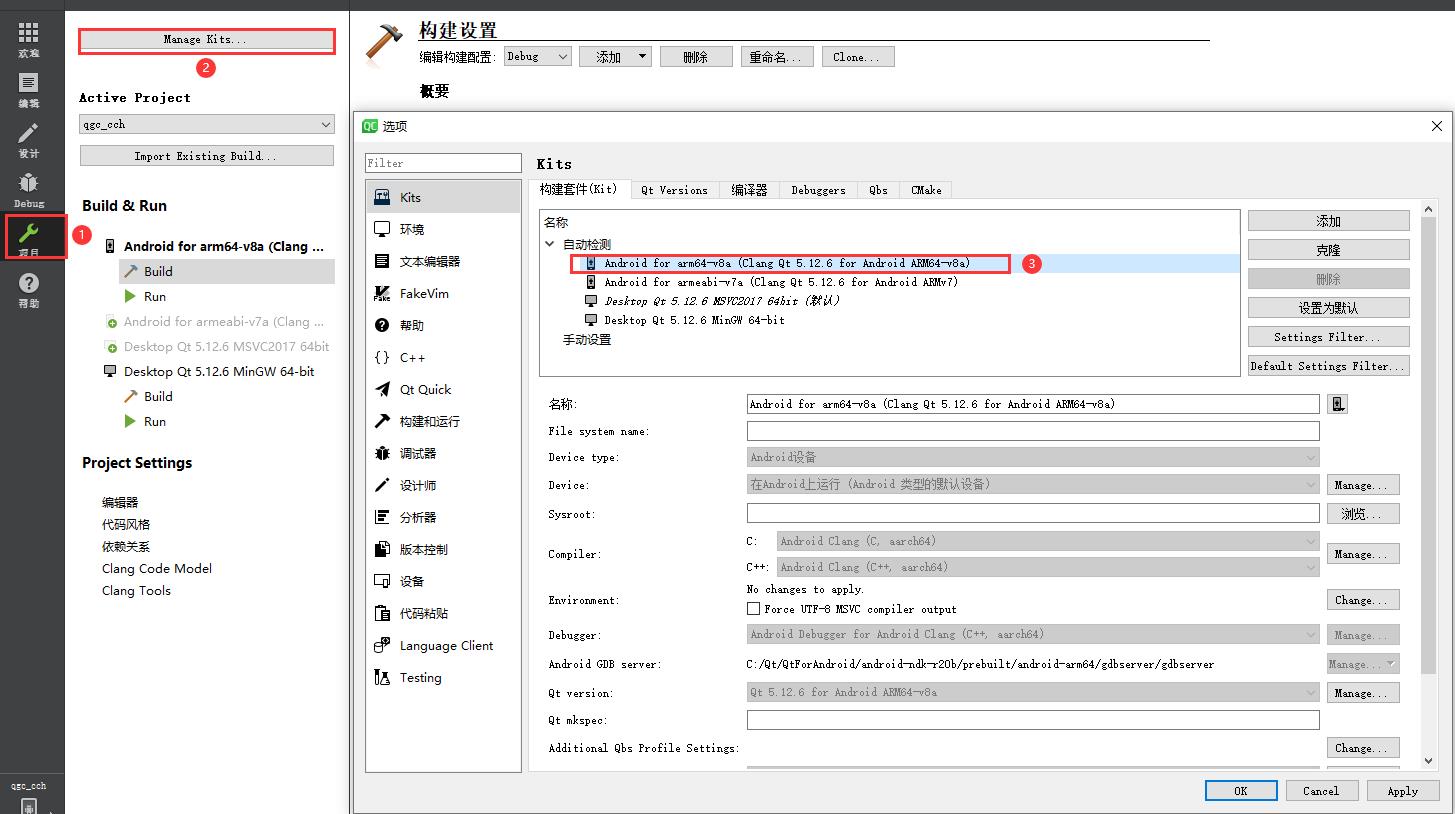Select Kits category in options list

tap(443, 197)
